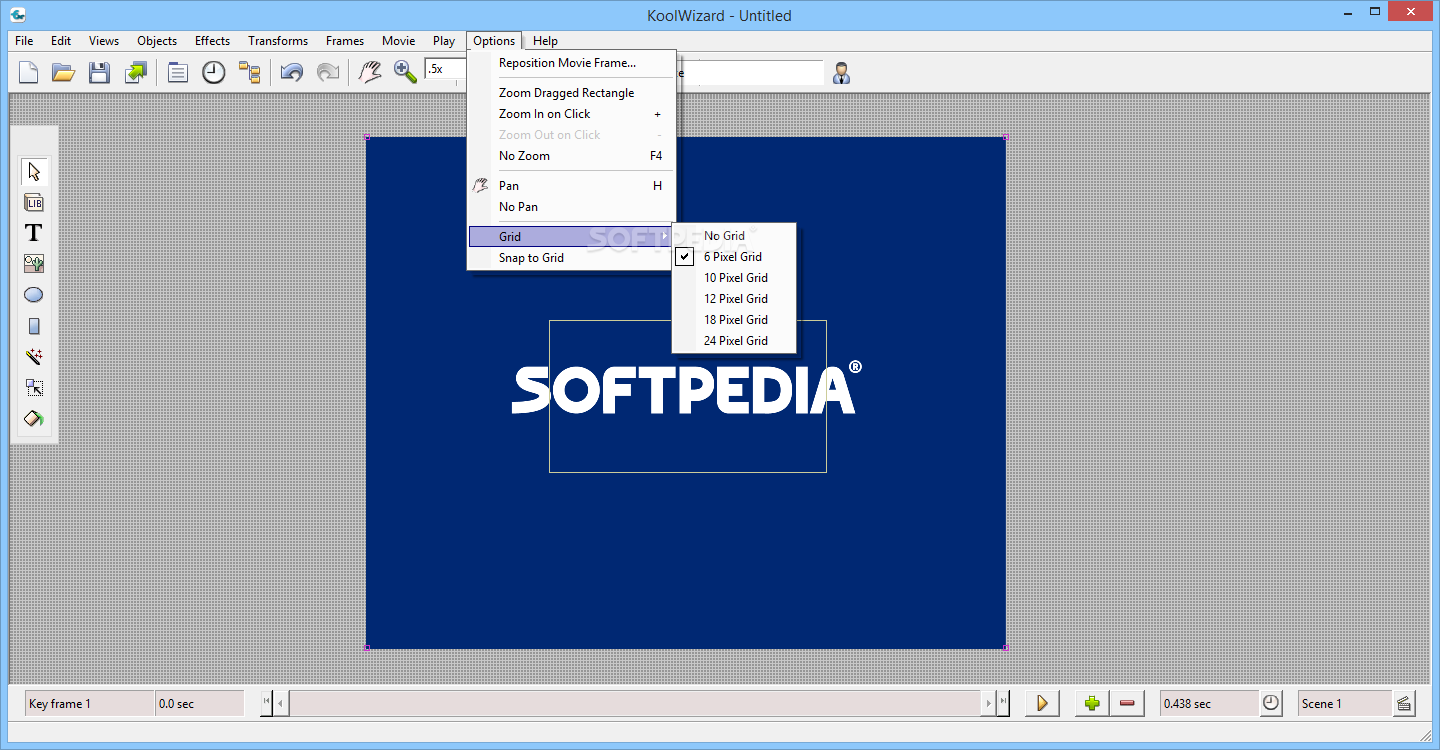1440x750 pixels.
Task: Open a file with the folder icon
Action: pos(64,72)
